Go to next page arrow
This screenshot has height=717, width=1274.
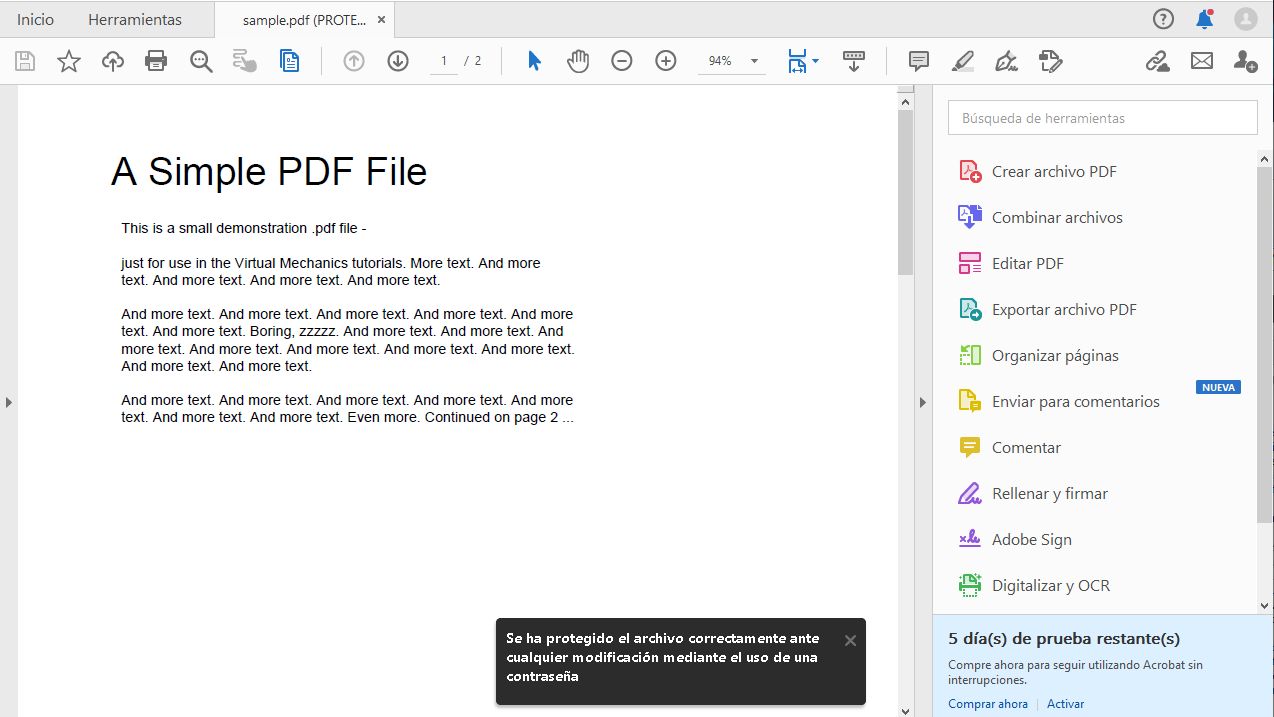398,61
